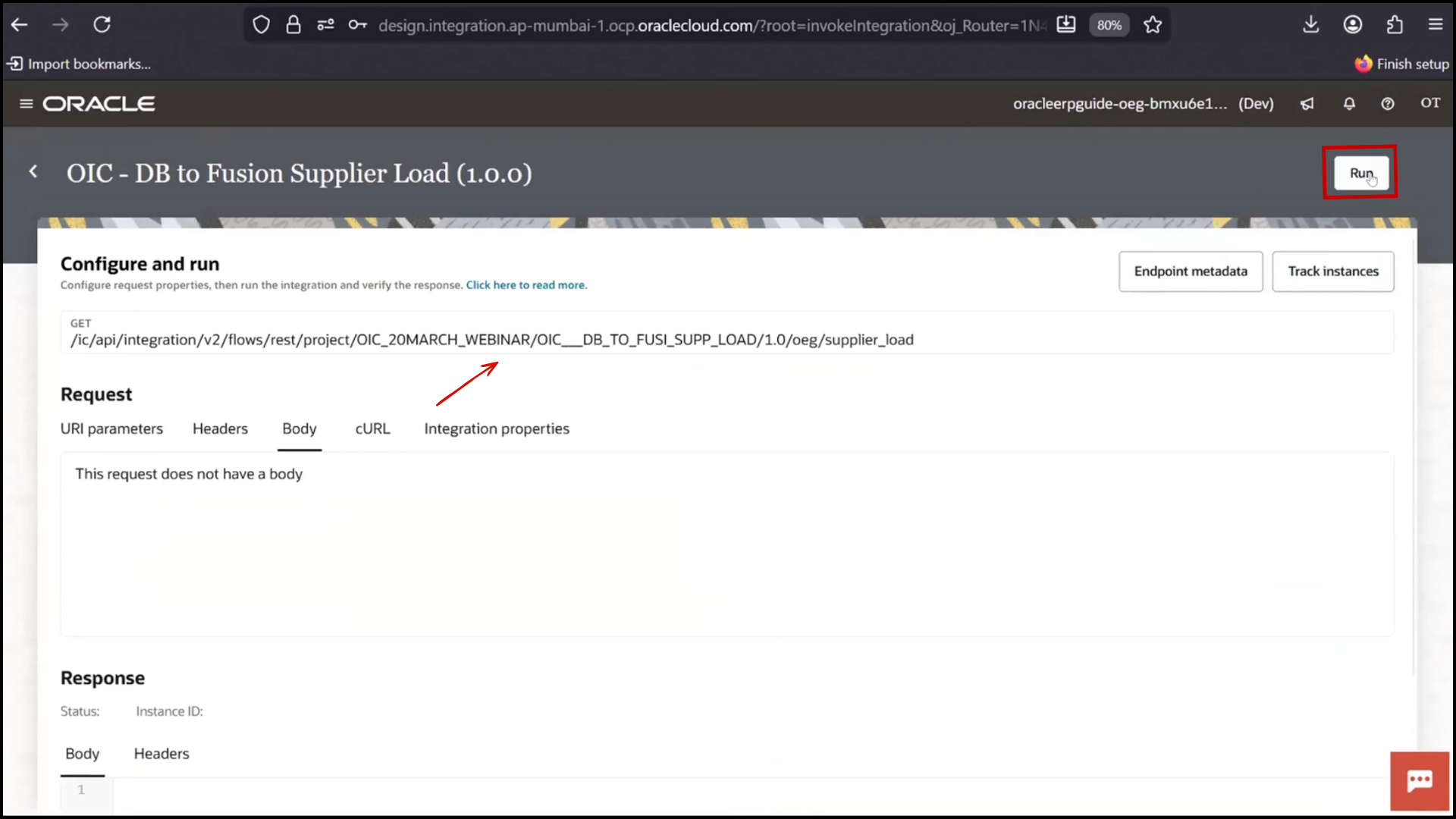The height and width of the screenshot is (819, 1456).
Task: Open the OT user profile menu
Action: tap(1430, 103)
